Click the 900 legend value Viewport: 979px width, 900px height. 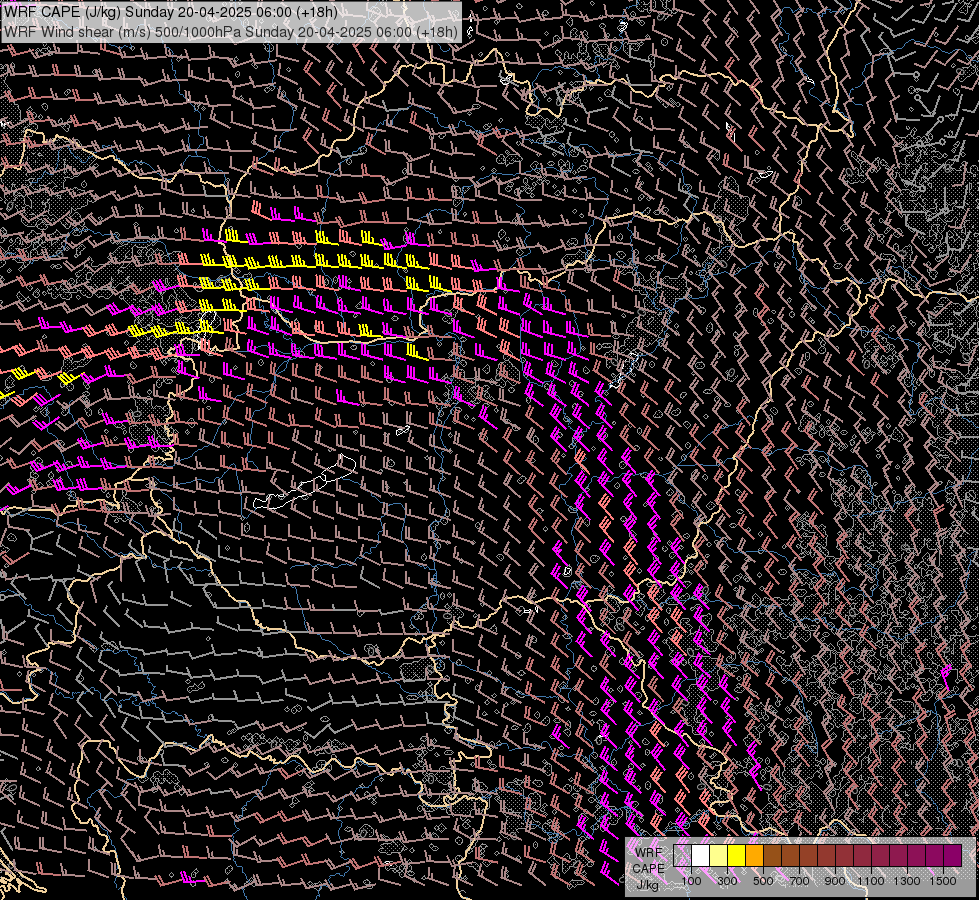click(x=835, y=881)
